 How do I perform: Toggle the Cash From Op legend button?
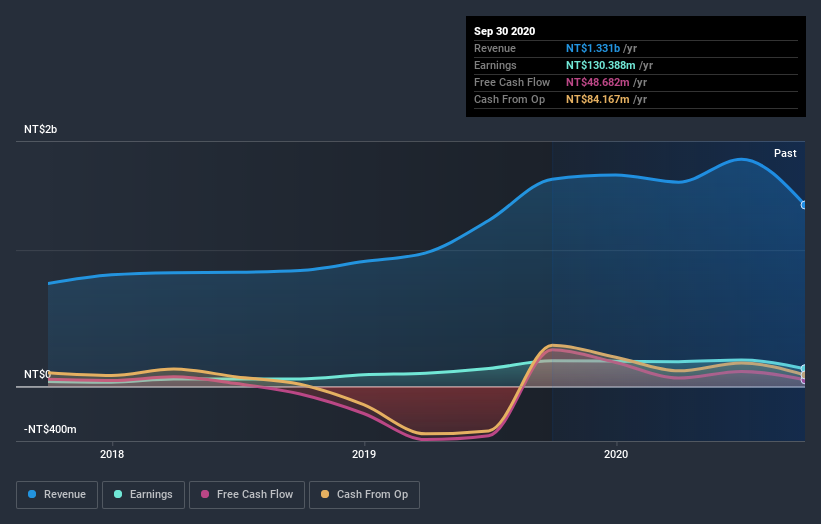pos(364,495)
